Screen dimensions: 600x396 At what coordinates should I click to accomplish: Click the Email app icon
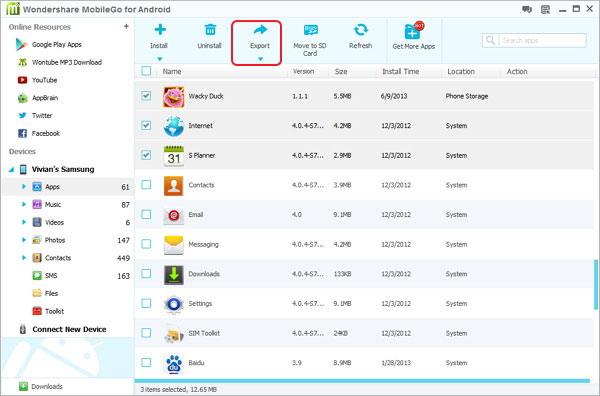(x=173, y=215)
